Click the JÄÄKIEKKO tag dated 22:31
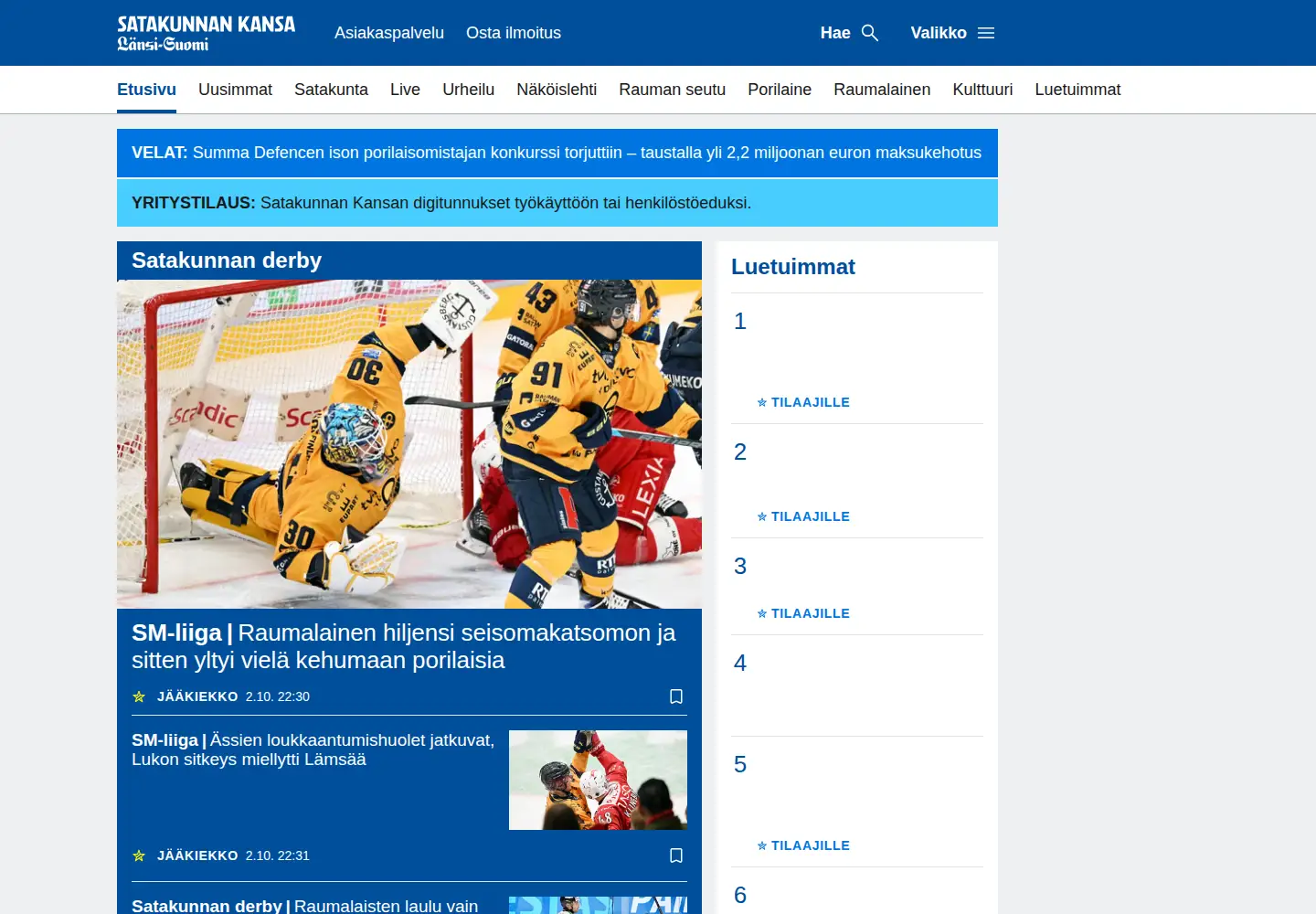The width and height of the screenshot is (1316, 914). pyautogui.click(x=197, y=856)
